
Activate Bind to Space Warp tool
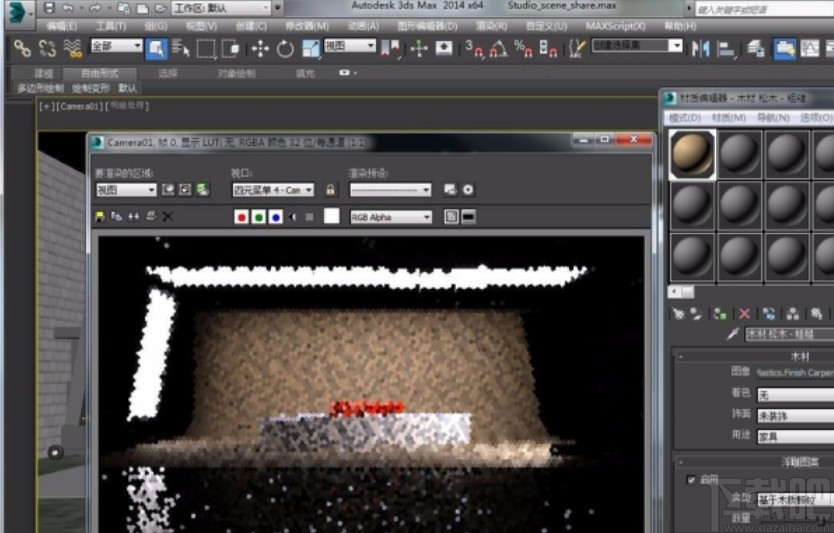72,48
